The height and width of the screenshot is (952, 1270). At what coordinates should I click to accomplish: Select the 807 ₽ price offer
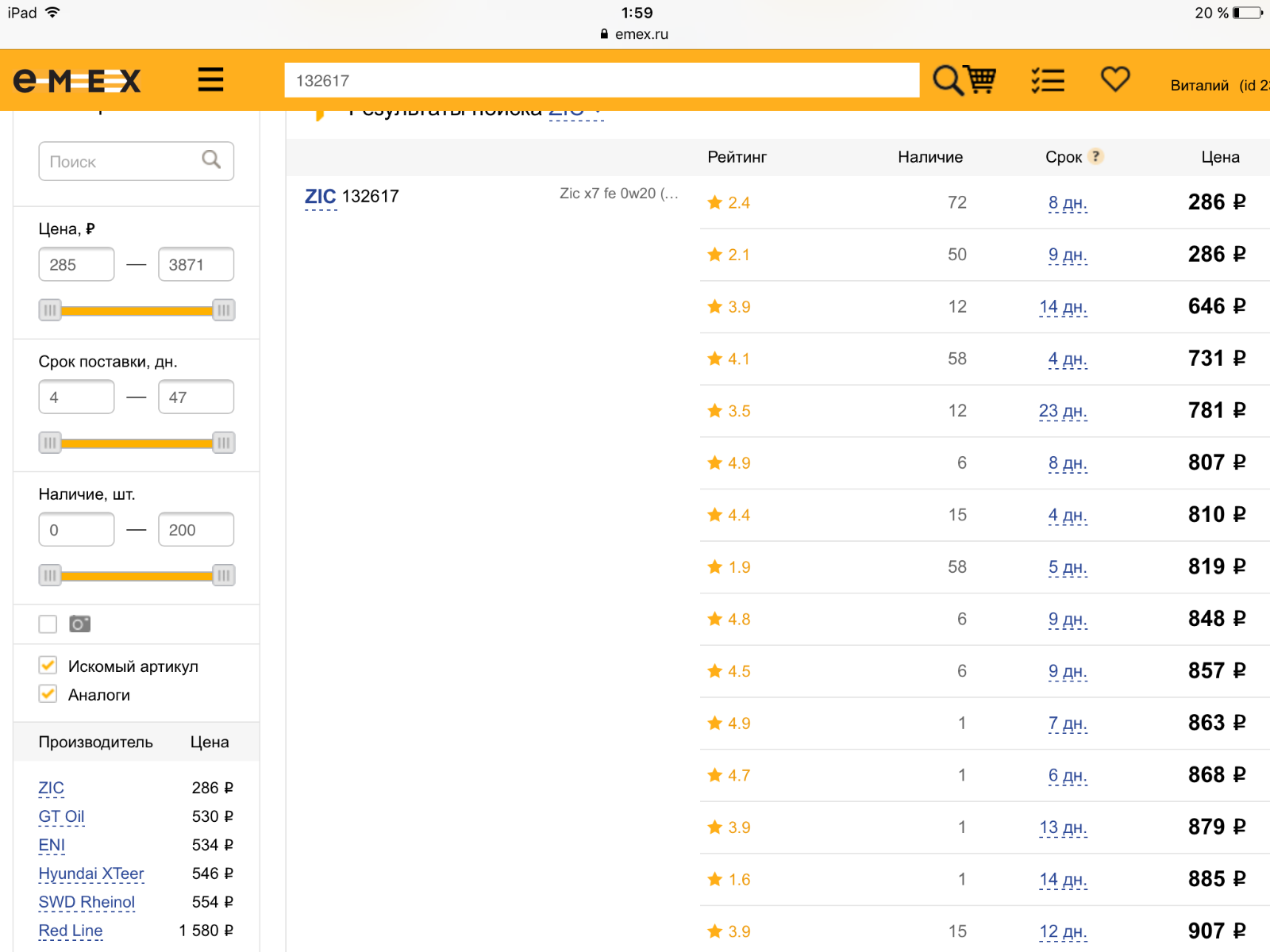click(1217, 463)
